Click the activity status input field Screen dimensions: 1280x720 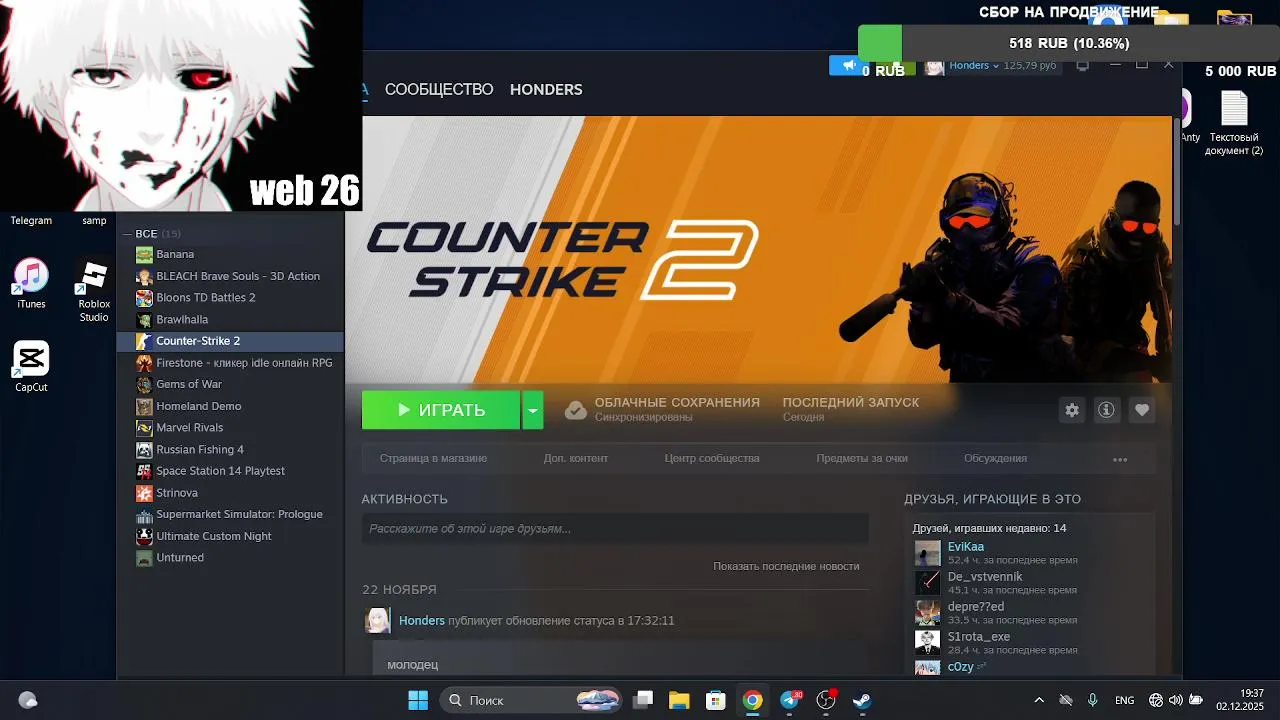pos(615,529)
